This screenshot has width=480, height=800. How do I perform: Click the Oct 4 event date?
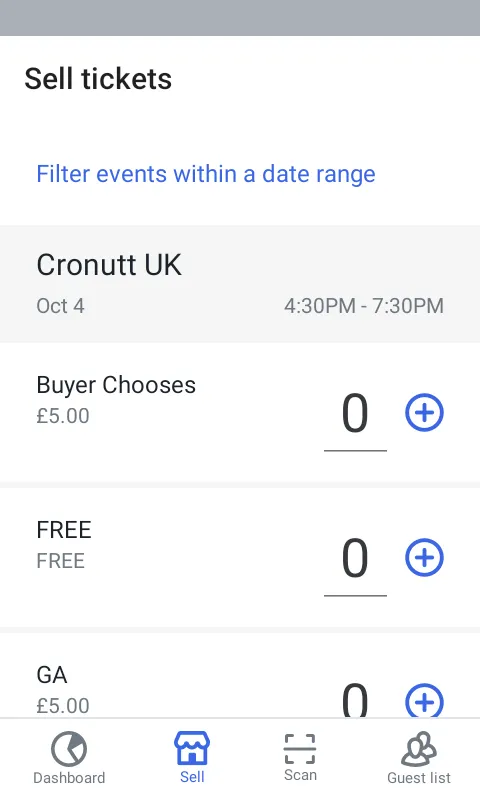60,306
